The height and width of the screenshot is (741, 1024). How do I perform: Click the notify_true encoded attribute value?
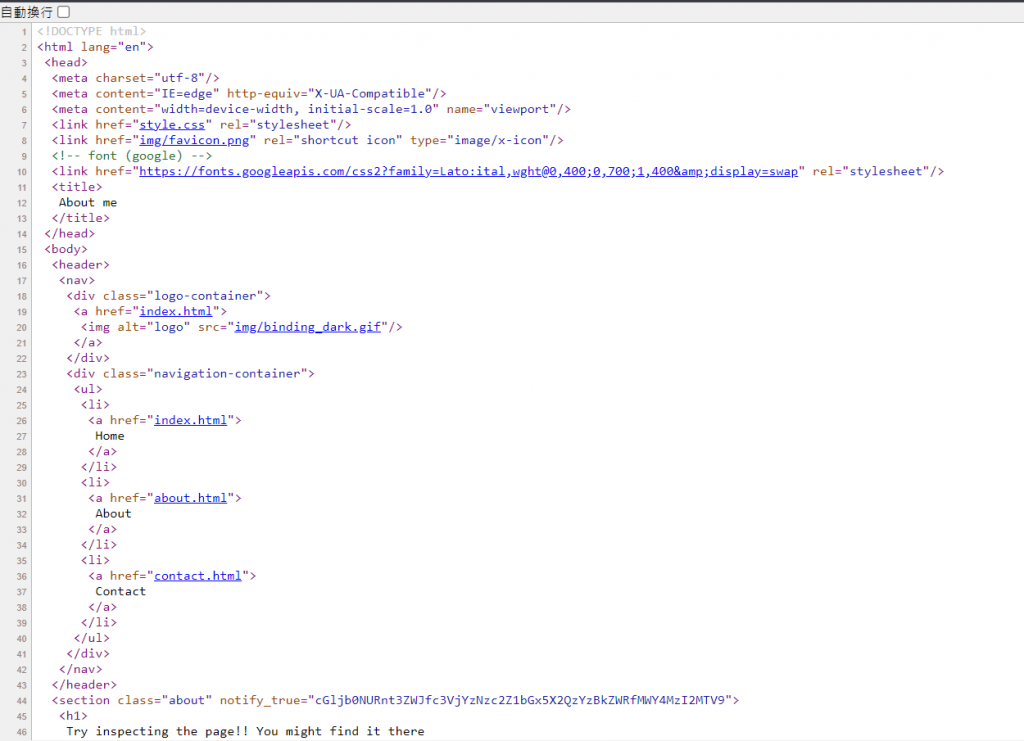coord(520,700)
